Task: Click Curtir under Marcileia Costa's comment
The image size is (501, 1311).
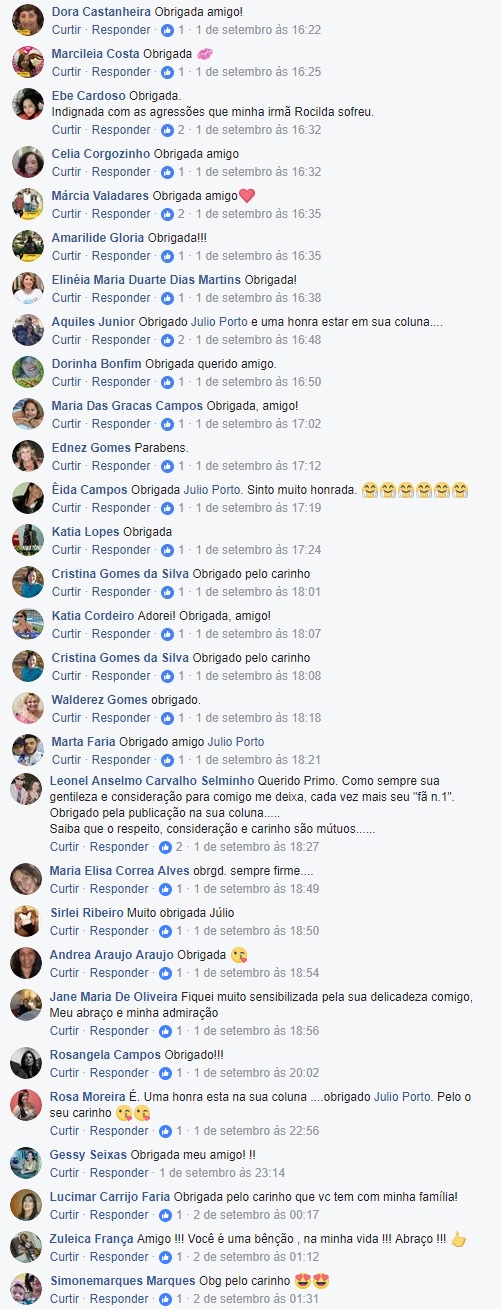Action: [66, 72]
